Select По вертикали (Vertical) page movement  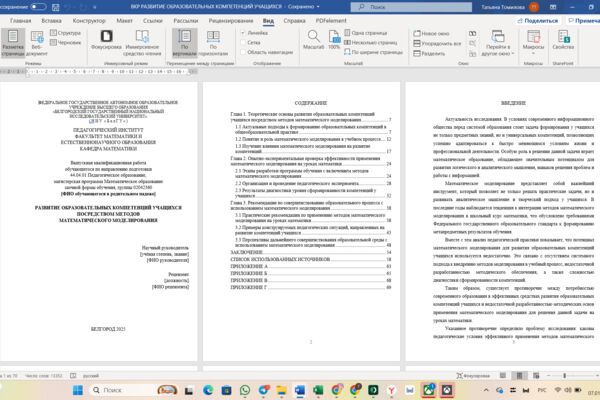[x=184, y=43]
